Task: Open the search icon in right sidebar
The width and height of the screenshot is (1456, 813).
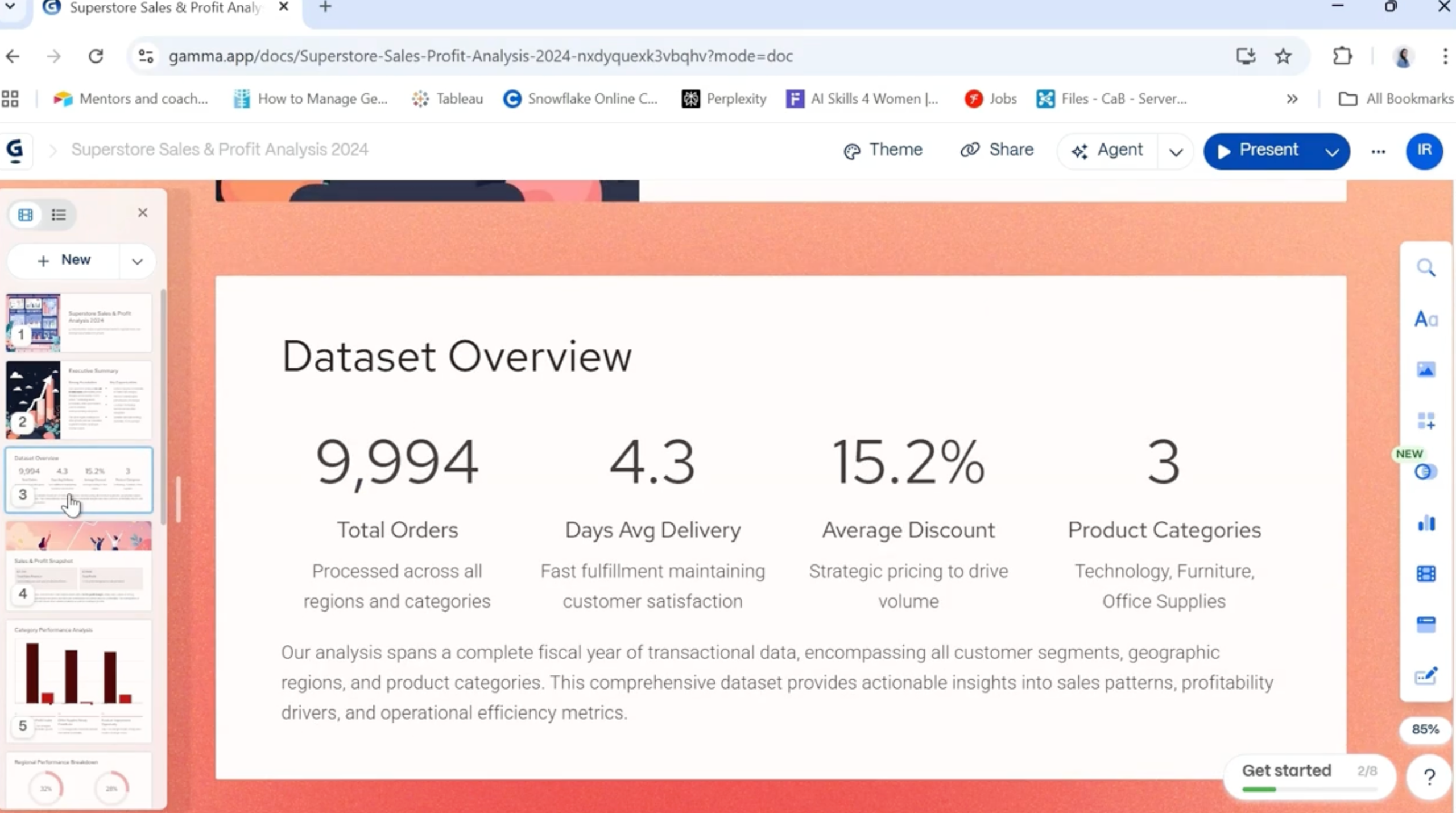Action: (1426, 268)
